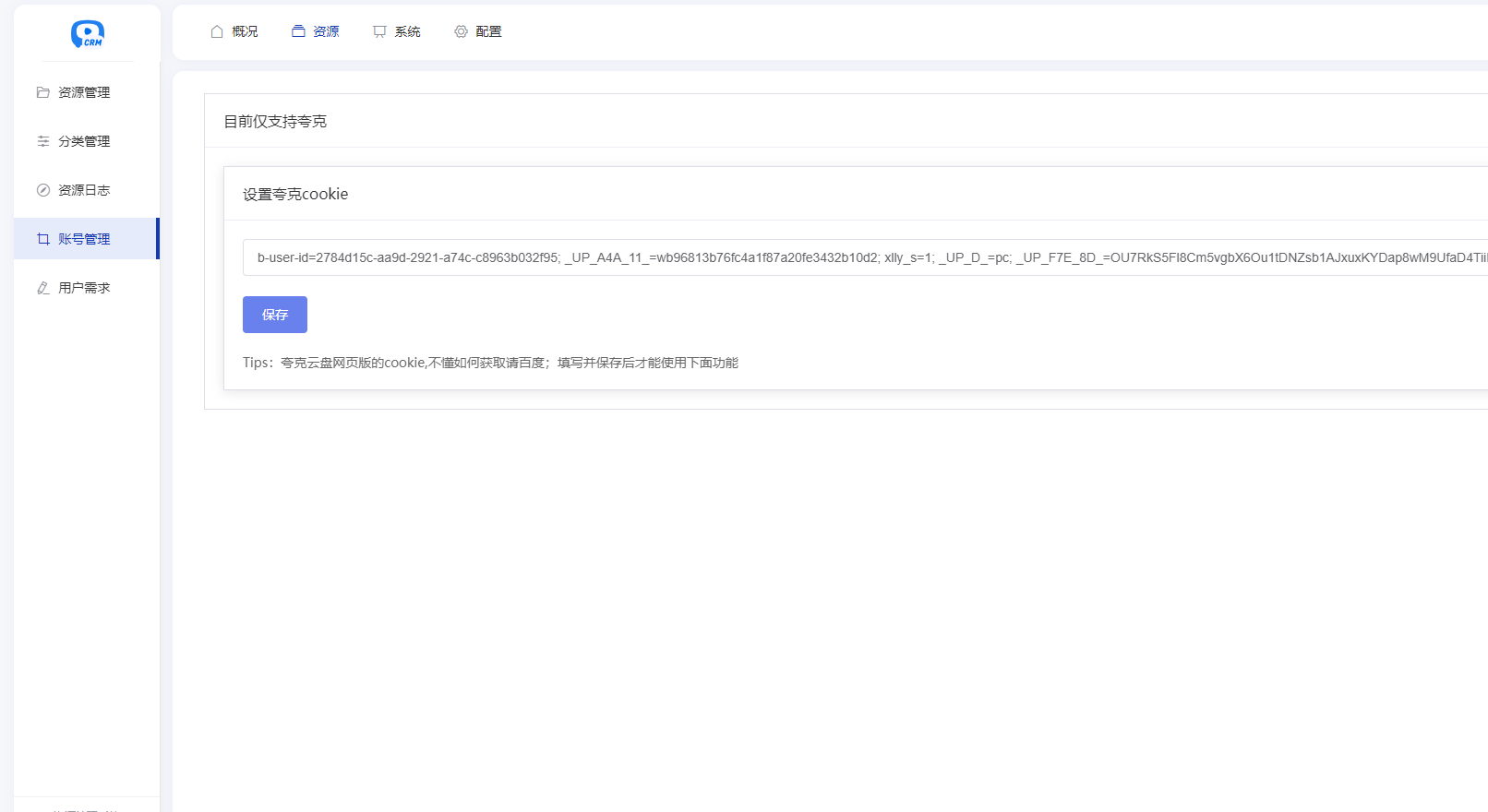The image size is (1488, 812).
Task: Select 分类管理 in the sidebar
Action: 84,141
